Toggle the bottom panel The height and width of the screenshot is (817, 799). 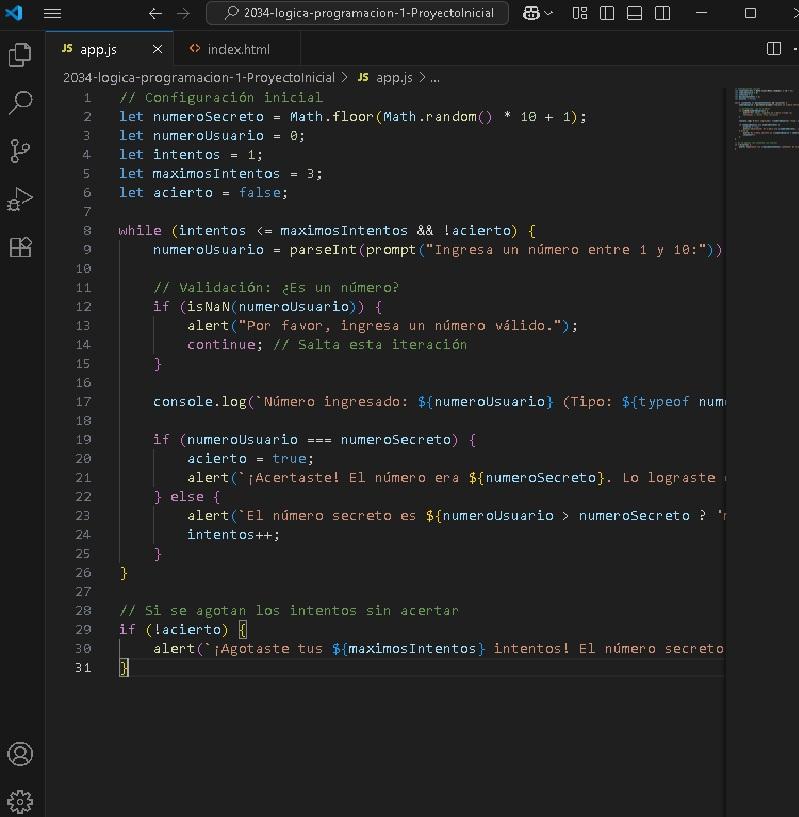(x=634, y=13)
